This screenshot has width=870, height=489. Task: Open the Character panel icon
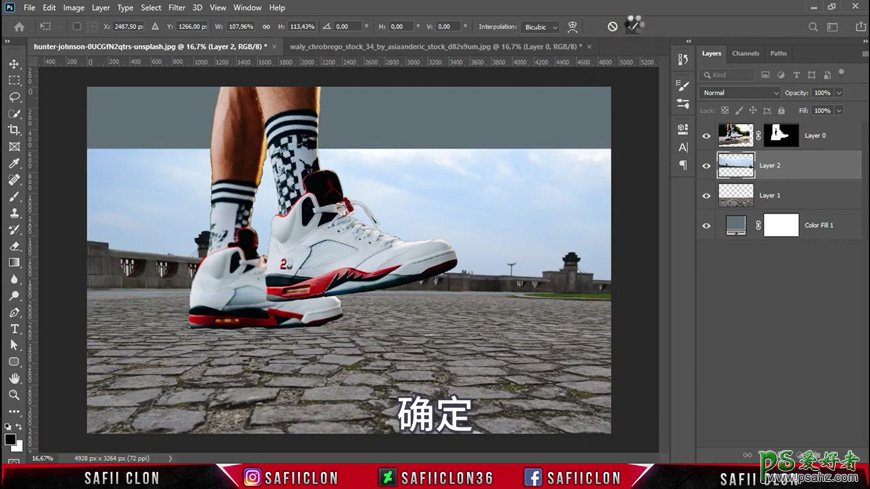(683, 147)
